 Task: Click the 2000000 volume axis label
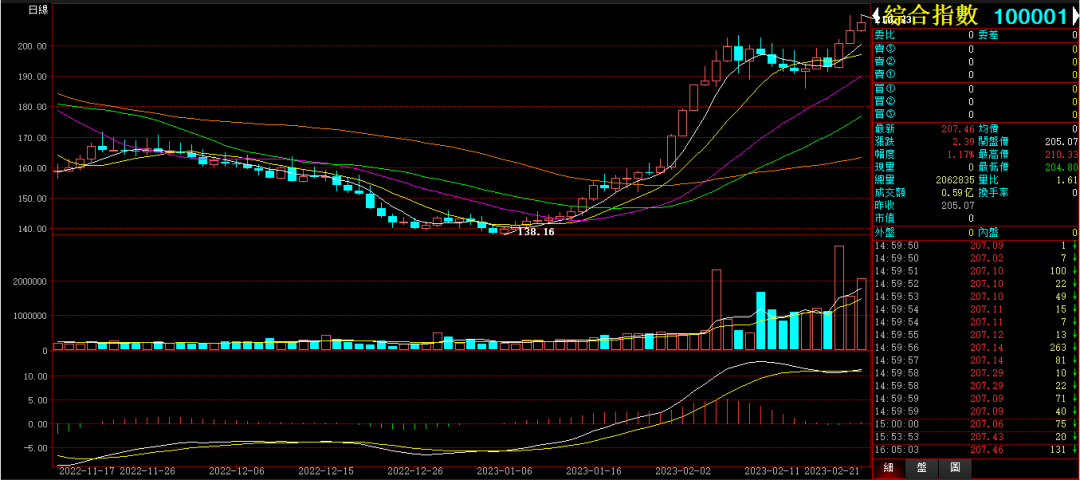pos(28,282)
